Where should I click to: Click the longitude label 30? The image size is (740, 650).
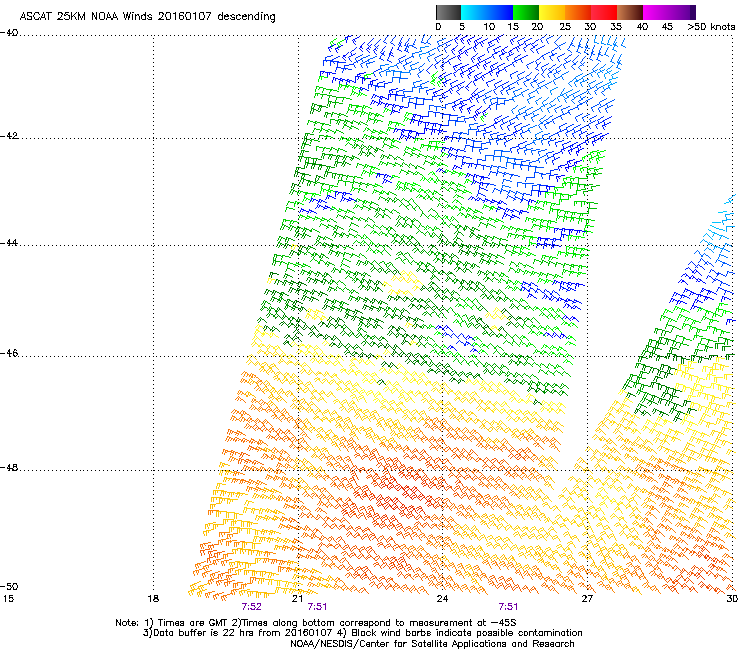pos(732,599)
